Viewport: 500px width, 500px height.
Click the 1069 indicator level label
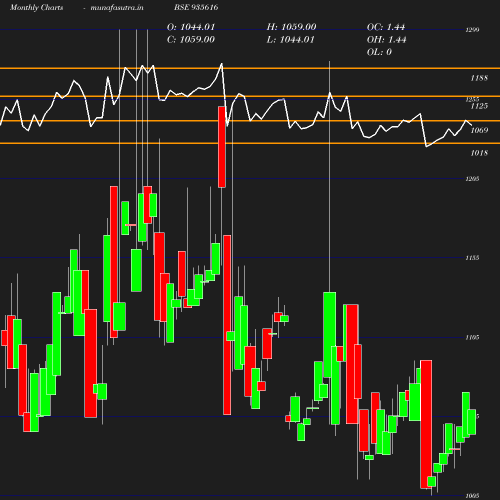(479, 130)
